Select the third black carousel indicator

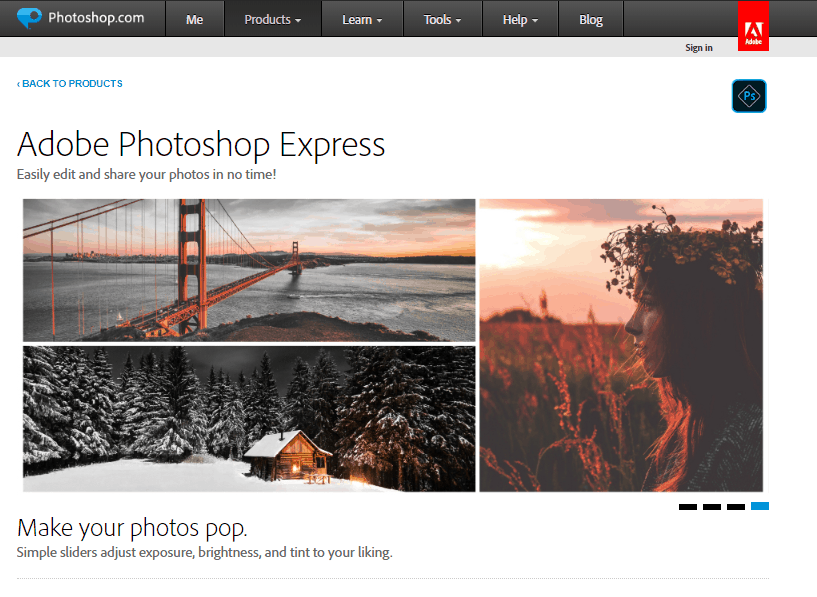click(x=736, y=506)
